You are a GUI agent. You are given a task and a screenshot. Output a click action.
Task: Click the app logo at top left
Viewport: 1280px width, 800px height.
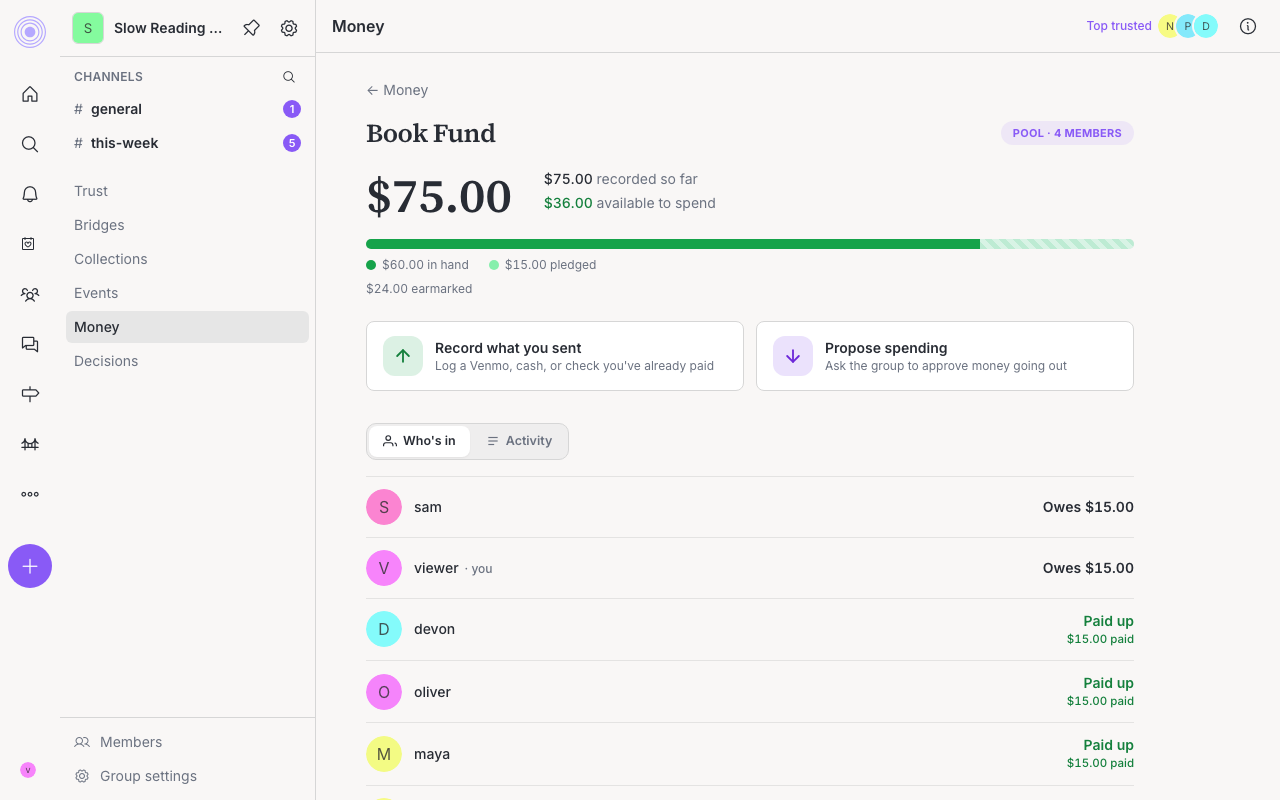30,32
